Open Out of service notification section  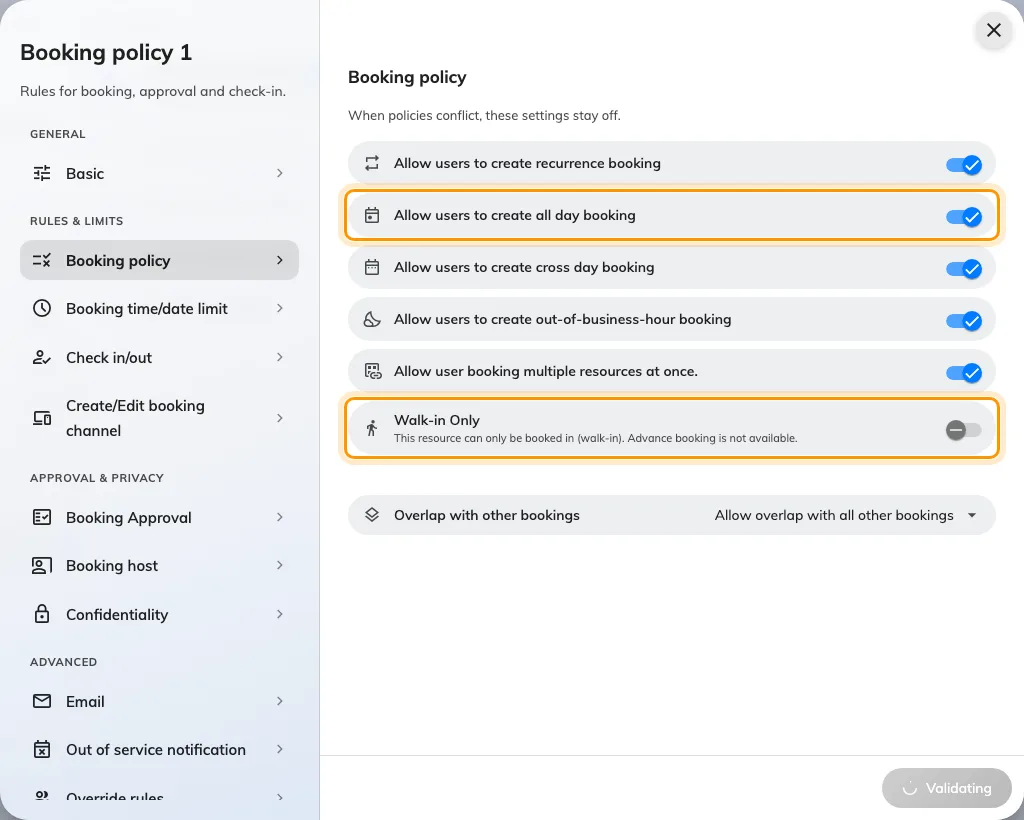(x=159, y=749)
